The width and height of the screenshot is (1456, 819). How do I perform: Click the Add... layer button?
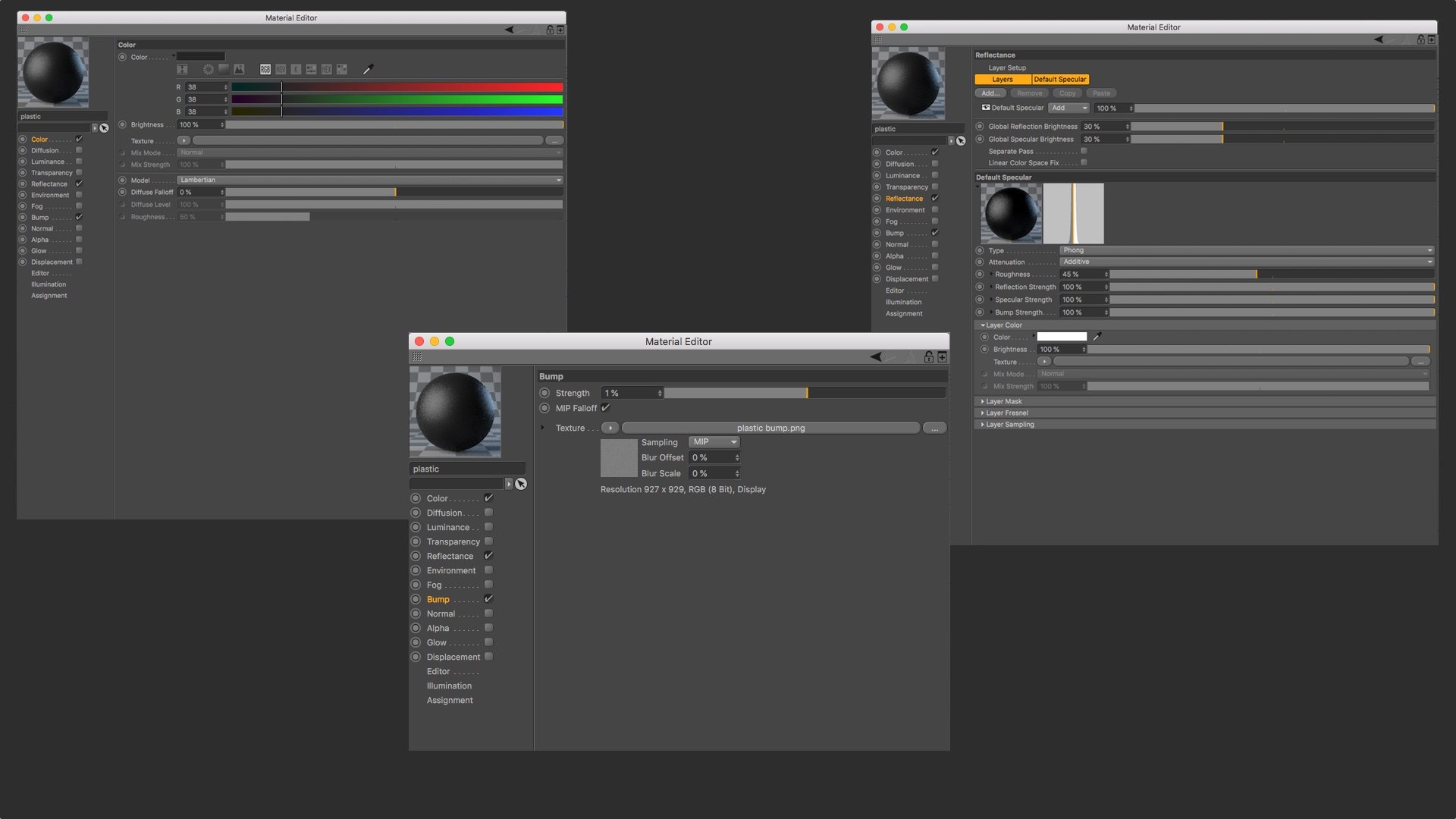click(990, 93)
